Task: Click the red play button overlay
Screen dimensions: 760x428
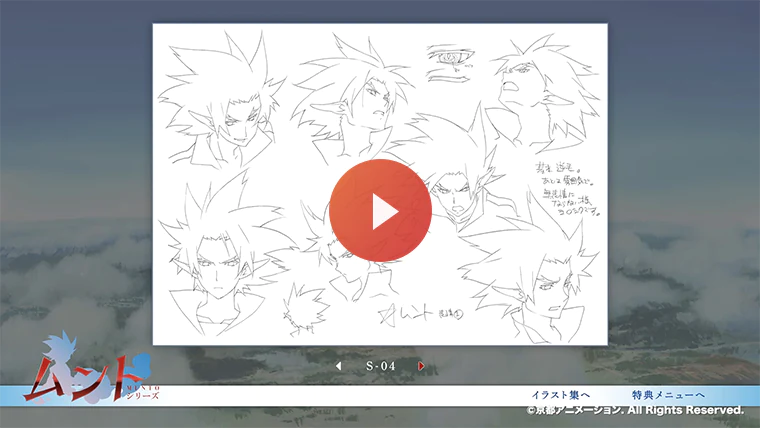Action: [x=380, y=210]
